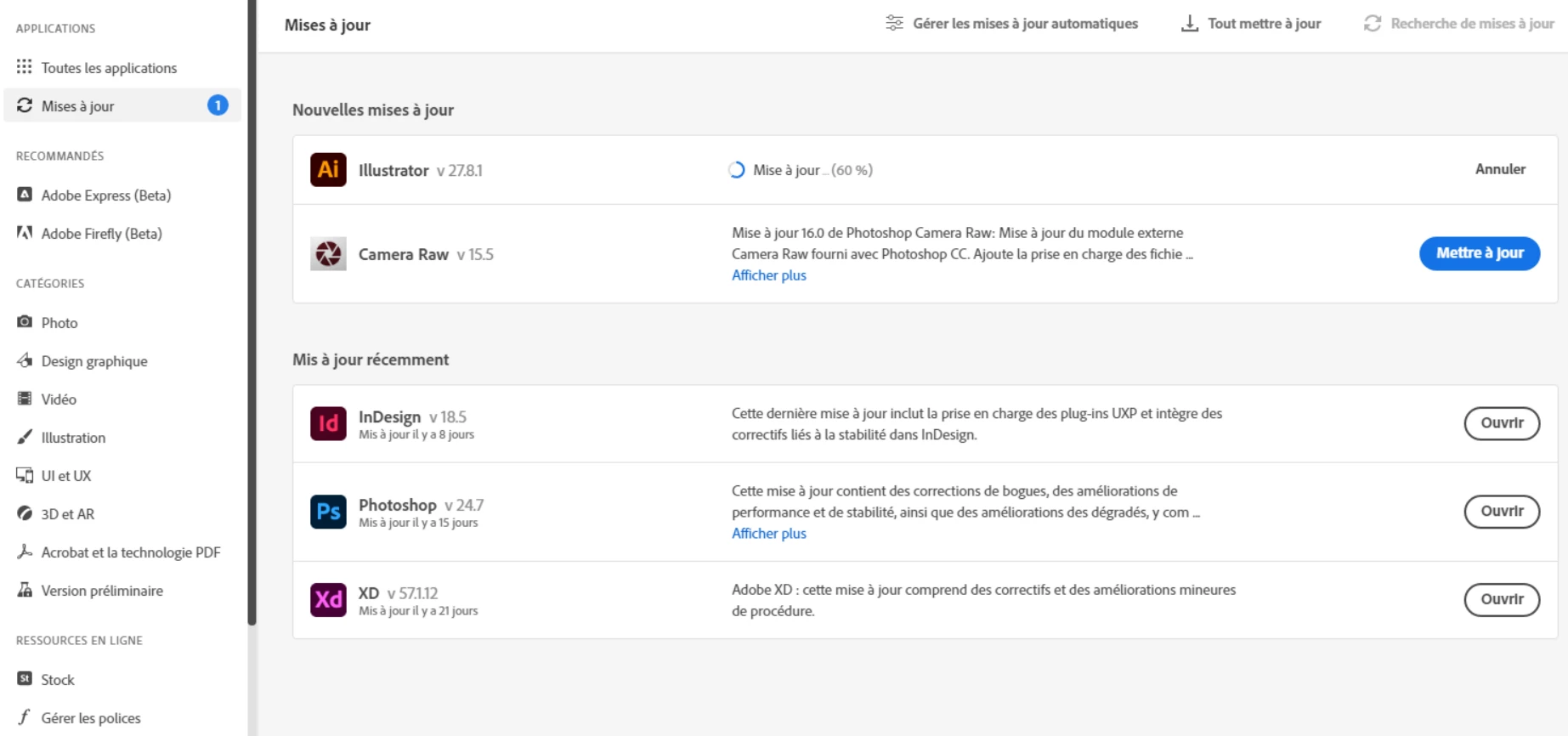Expand Camera Raw description with Afficher plus
This screenshot has height=736, width=1568.
tap(769, 275)
